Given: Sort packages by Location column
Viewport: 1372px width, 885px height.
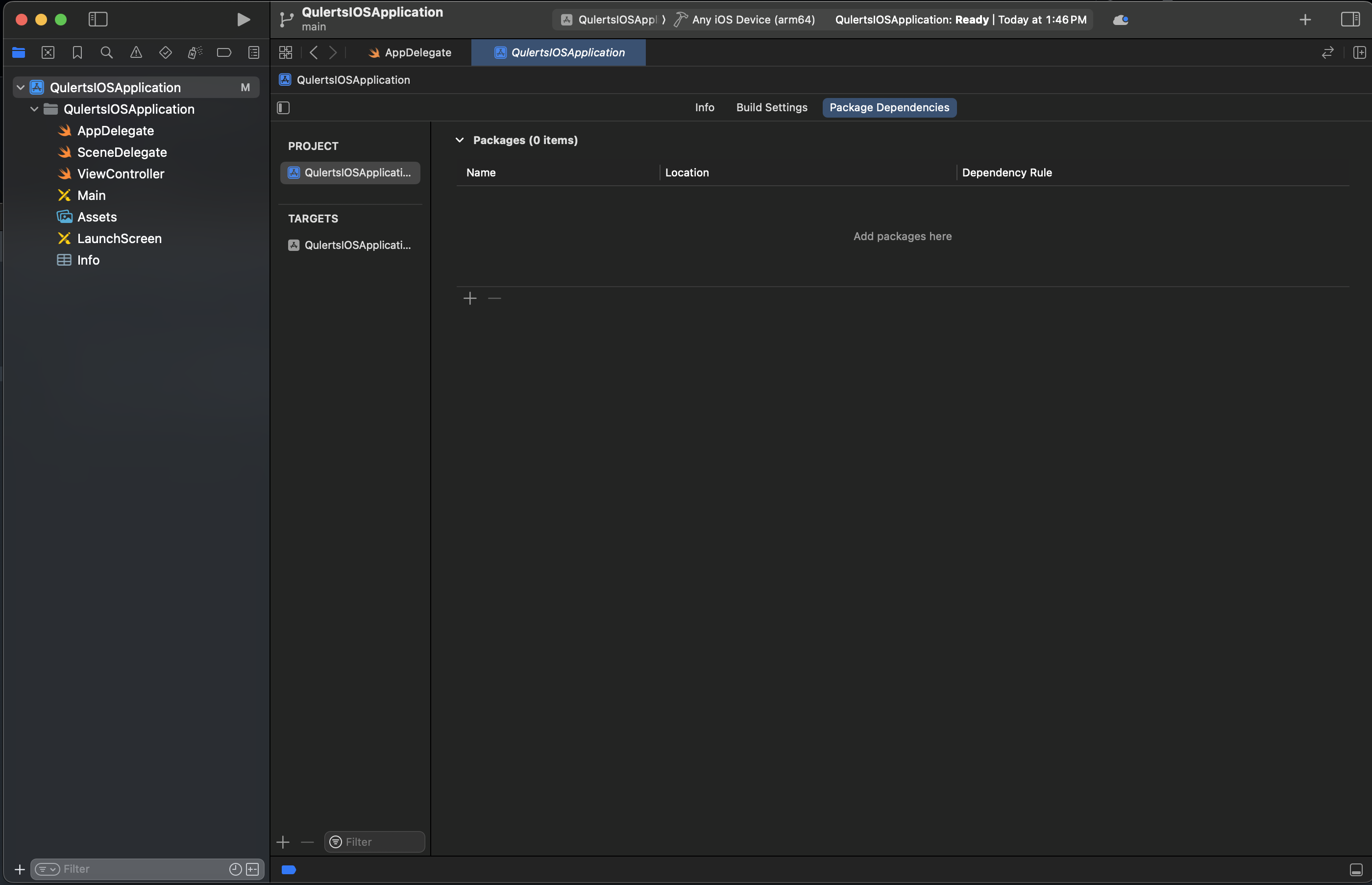Looking at the screenshot, I should click(686, 172).
